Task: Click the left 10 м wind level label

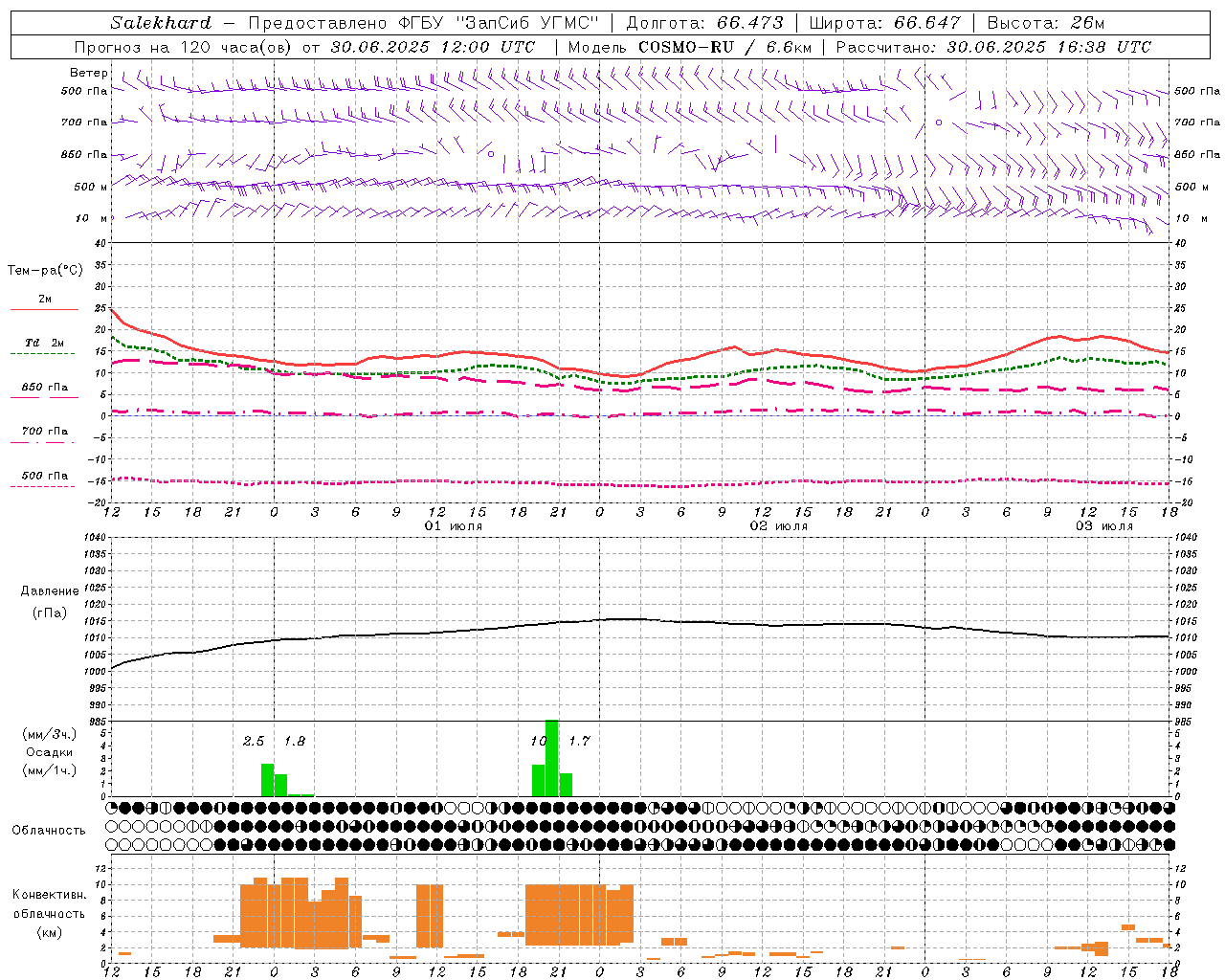Action: point(92,218)
